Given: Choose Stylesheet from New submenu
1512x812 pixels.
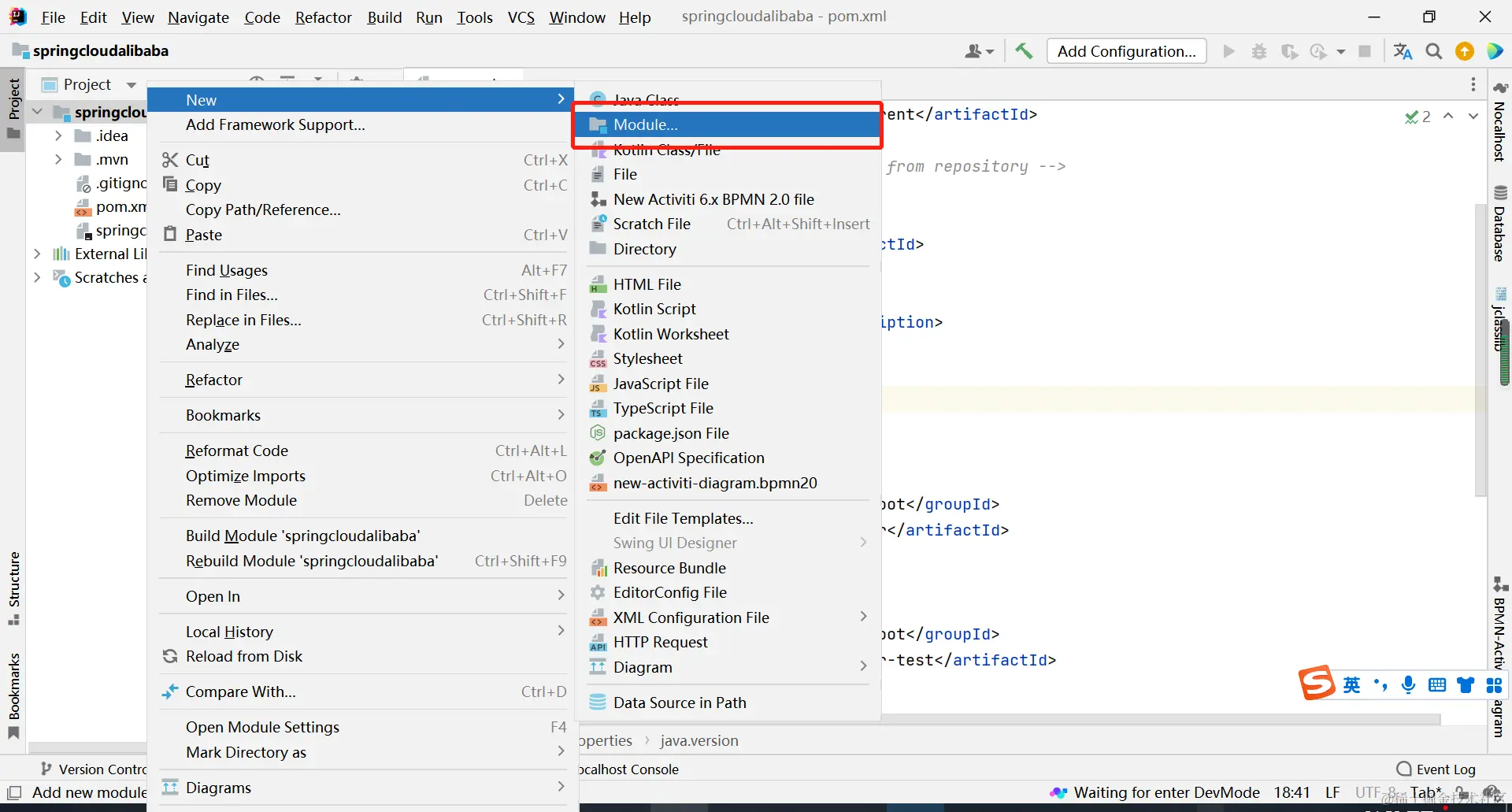Looking at the screenshot, I should [x=728, y=358].
